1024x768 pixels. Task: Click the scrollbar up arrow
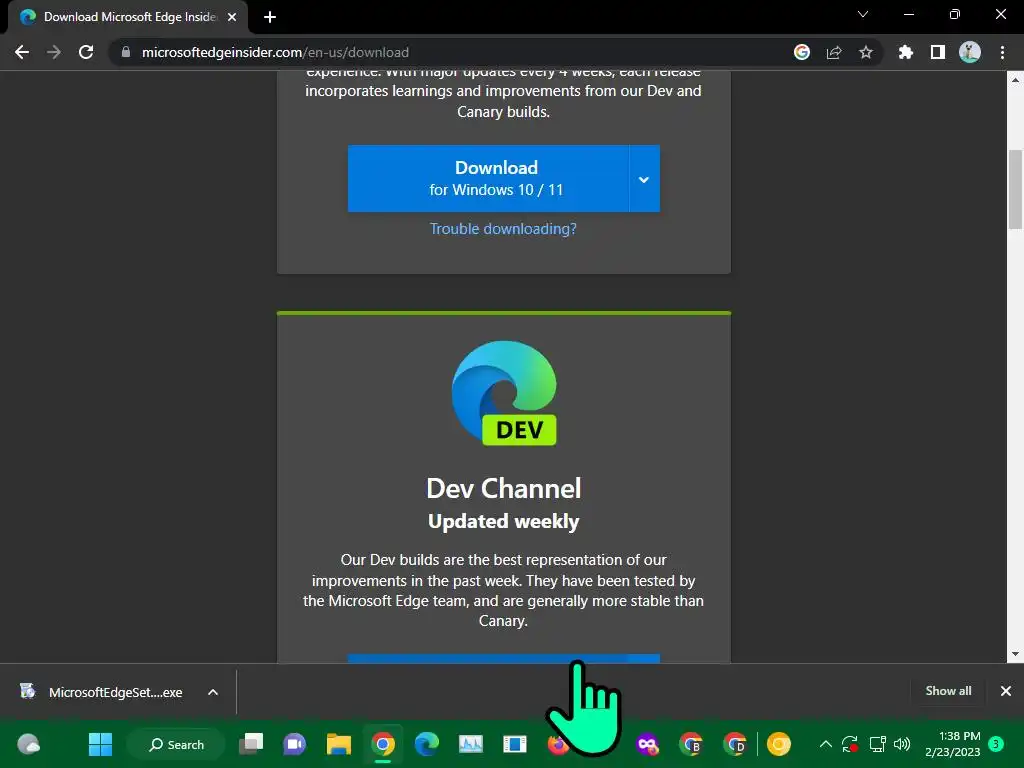pos(1015,80)
